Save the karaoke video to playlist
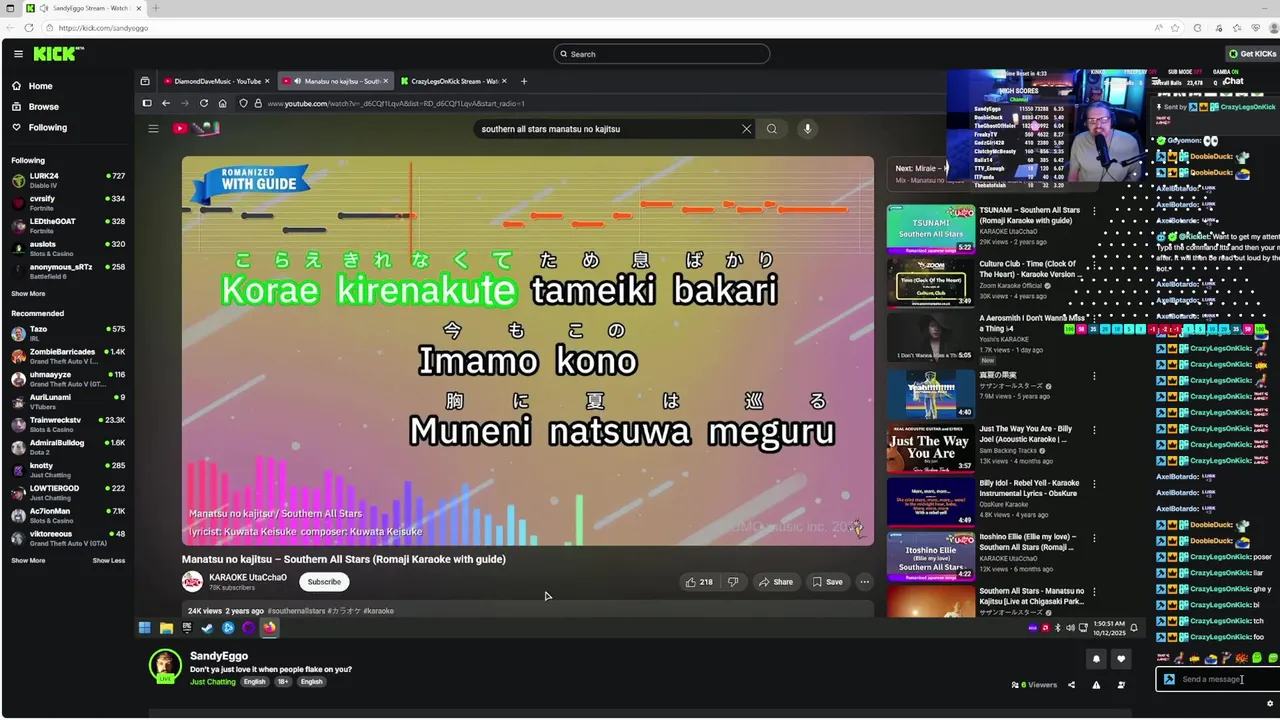Image resolution: width=1280 pixels, height=720 pixels. (827, 582)
